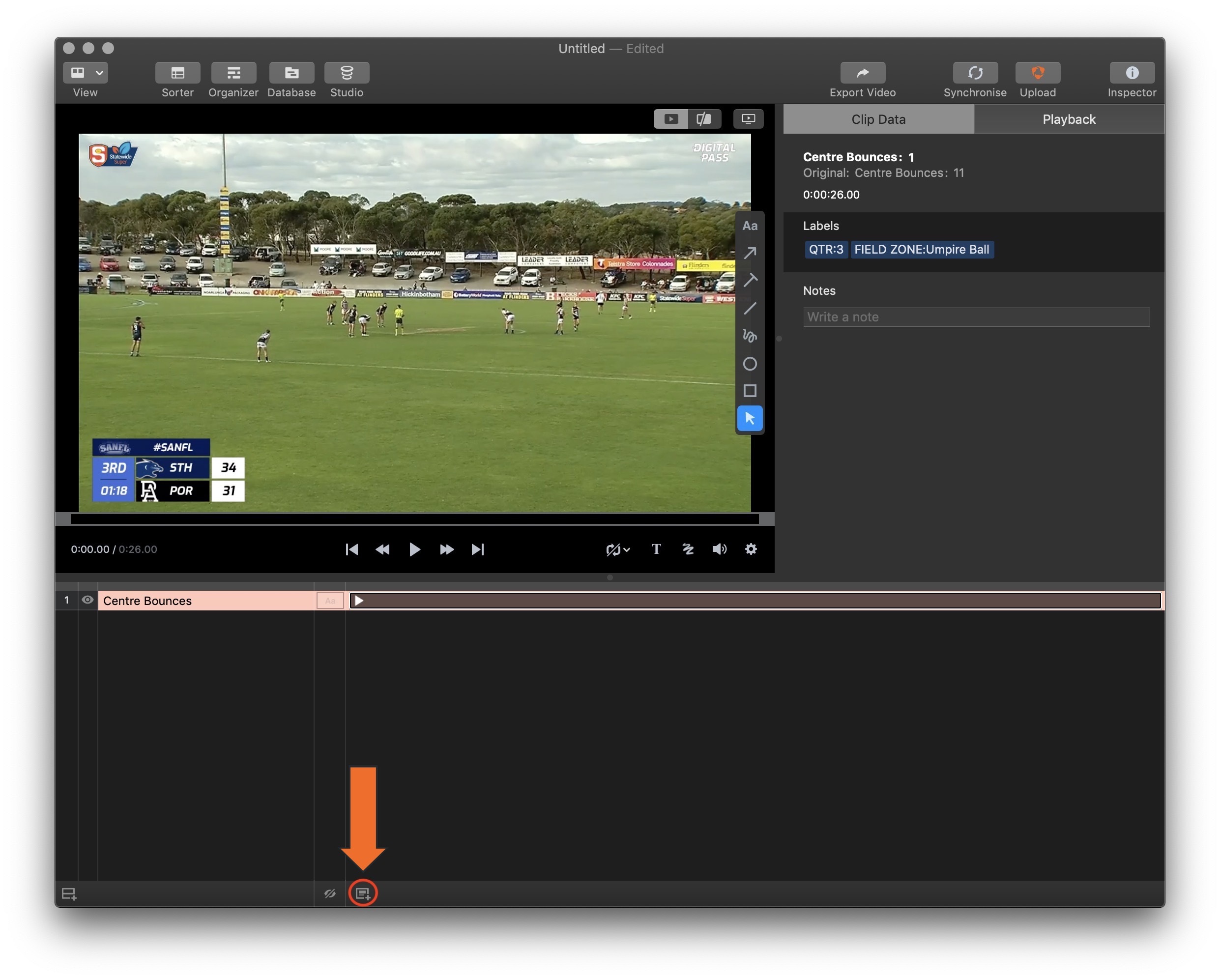This screenshot has width=1220, height=980.
Task: Open the loop playback dropdown
Action: pyautogui.click(x=617, y=549)
